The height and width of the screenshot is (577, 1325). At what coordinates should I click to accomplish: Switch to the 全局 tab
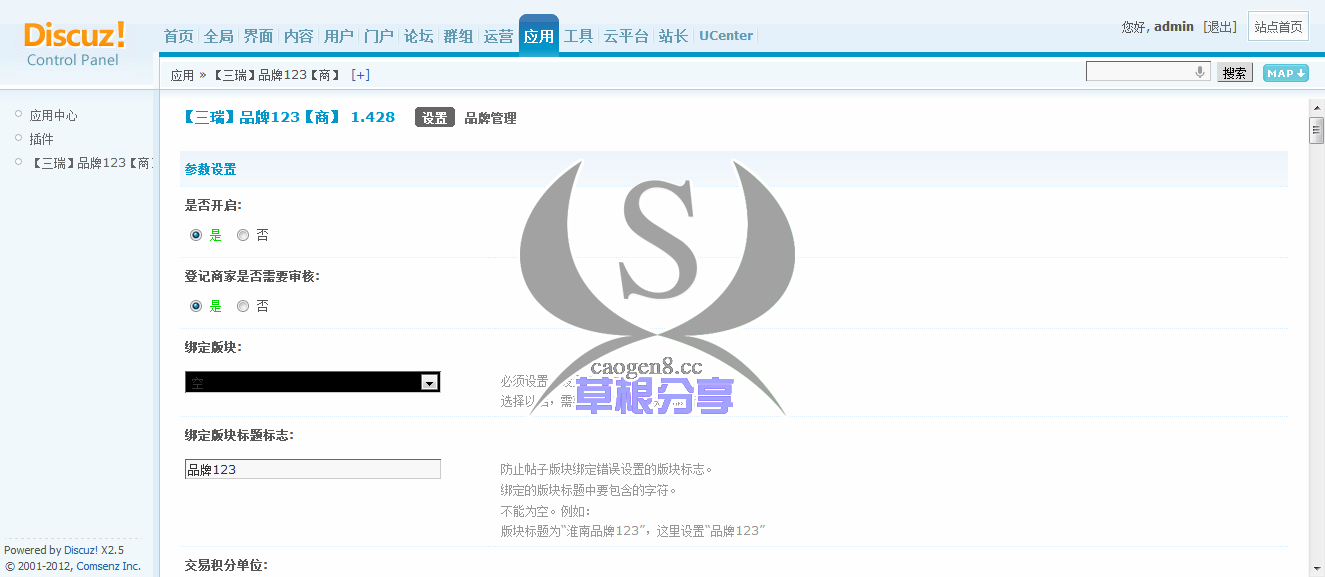pos(217,35)
